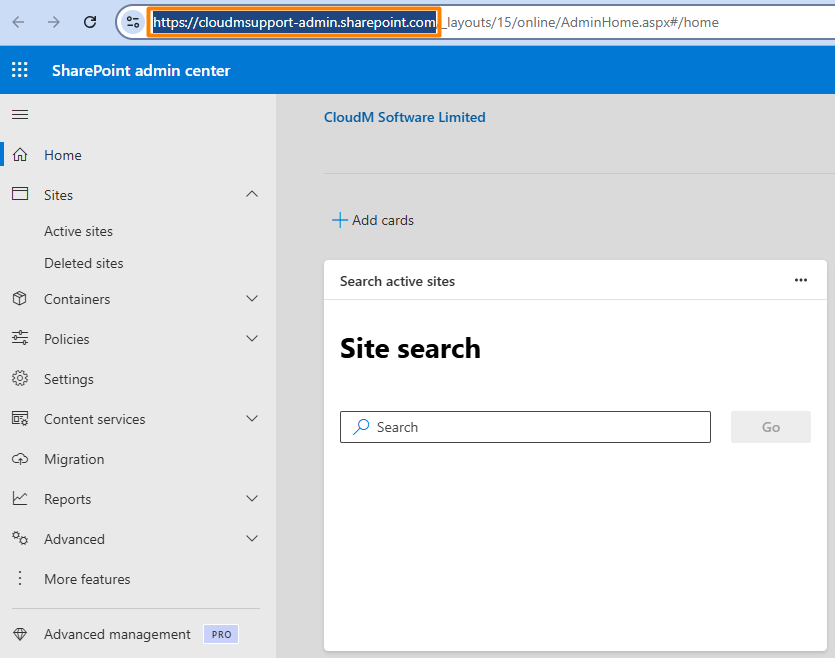Click the Advanced management diamond icon
The image size is (835, 658).
point(20,634)
